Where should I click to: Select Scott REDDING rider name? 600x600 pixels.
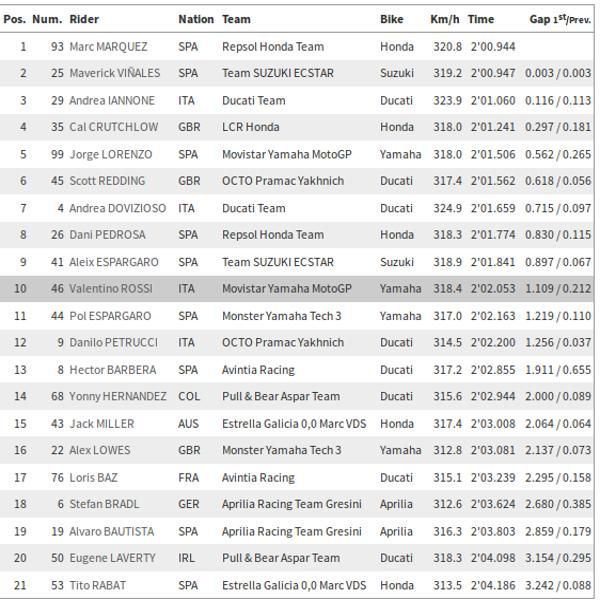click(107, 181)
